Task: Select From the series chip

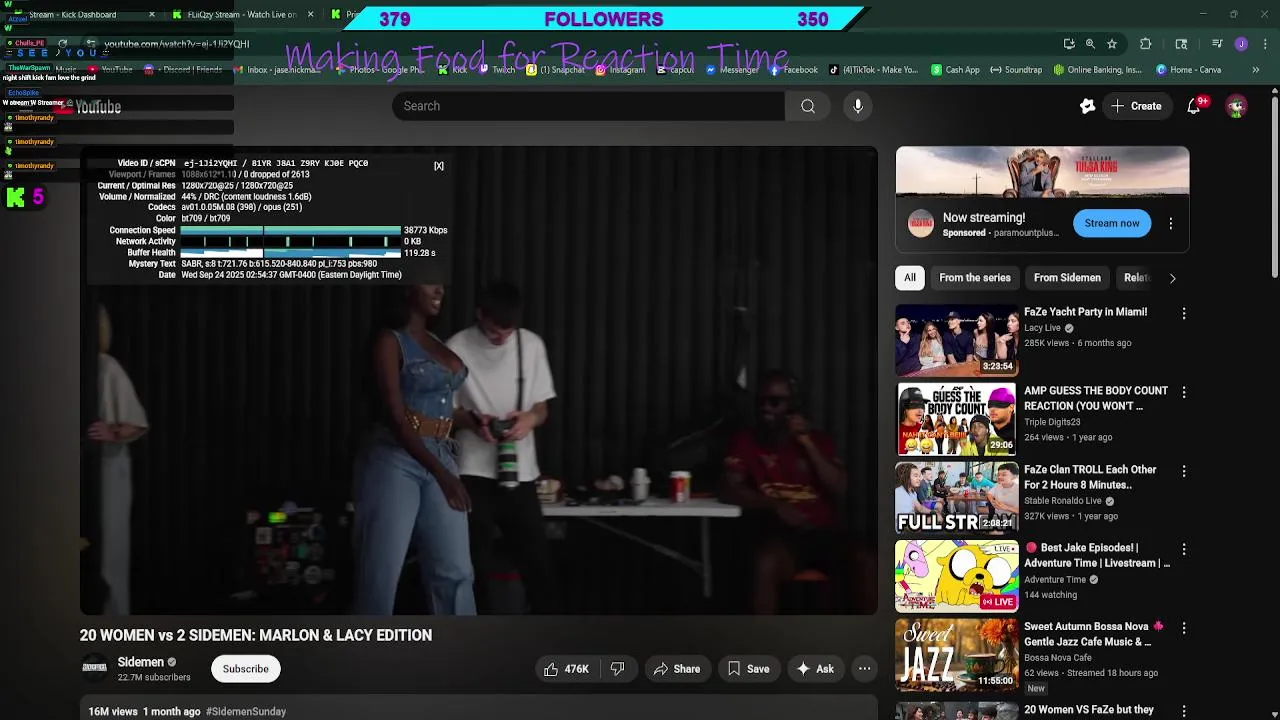Action: point(975,278)
